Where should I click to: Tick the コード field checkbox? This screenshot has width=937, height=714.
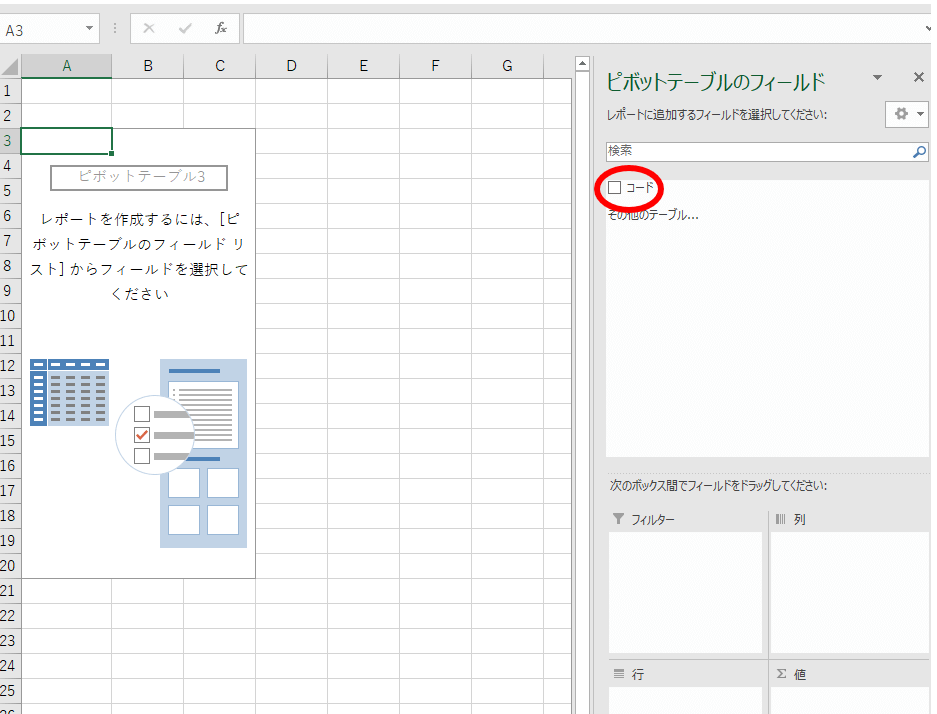click(615, 188)
